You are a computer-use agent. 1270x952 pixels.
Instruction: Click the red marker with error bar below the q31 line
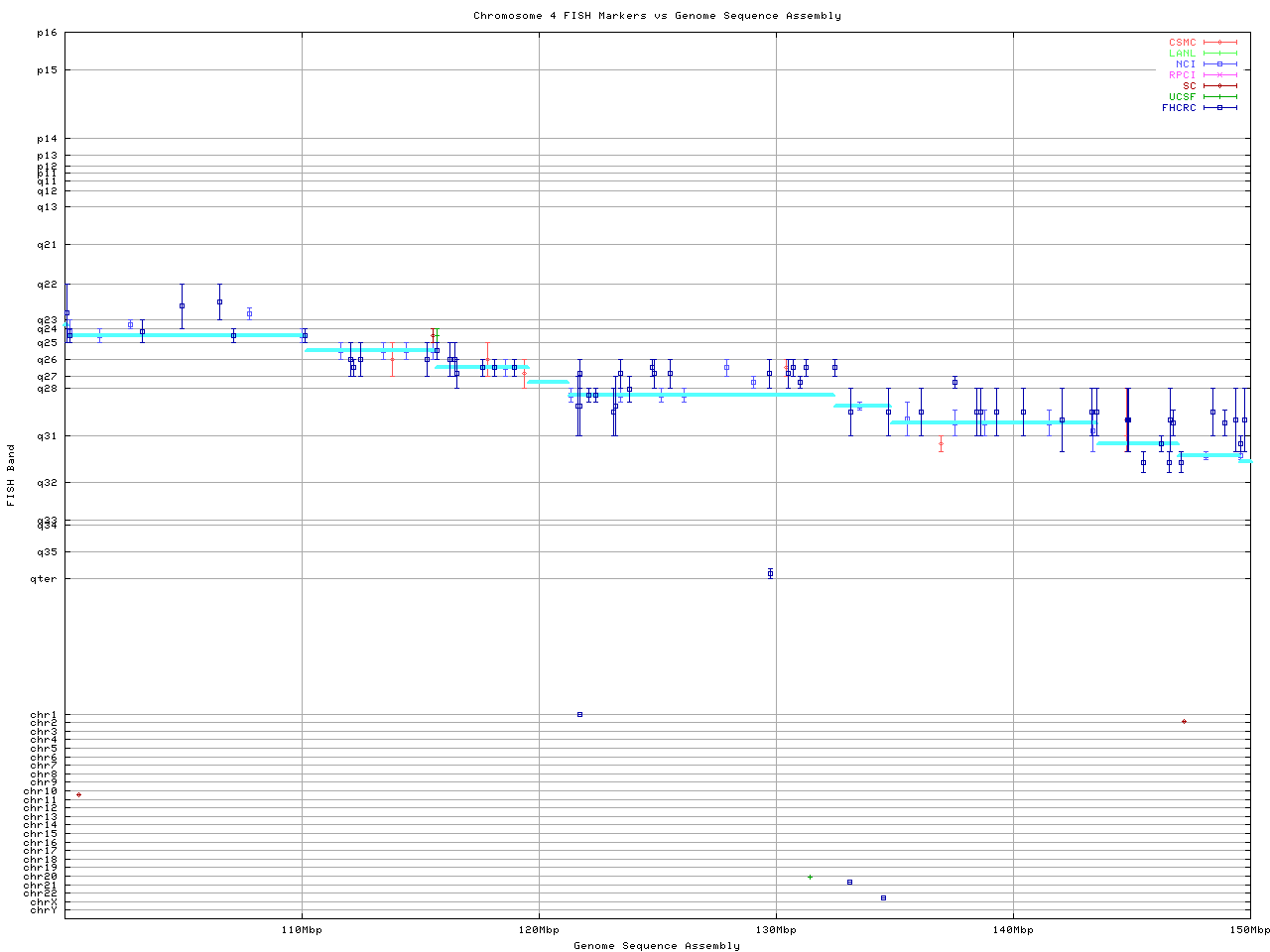click(941, 444)
